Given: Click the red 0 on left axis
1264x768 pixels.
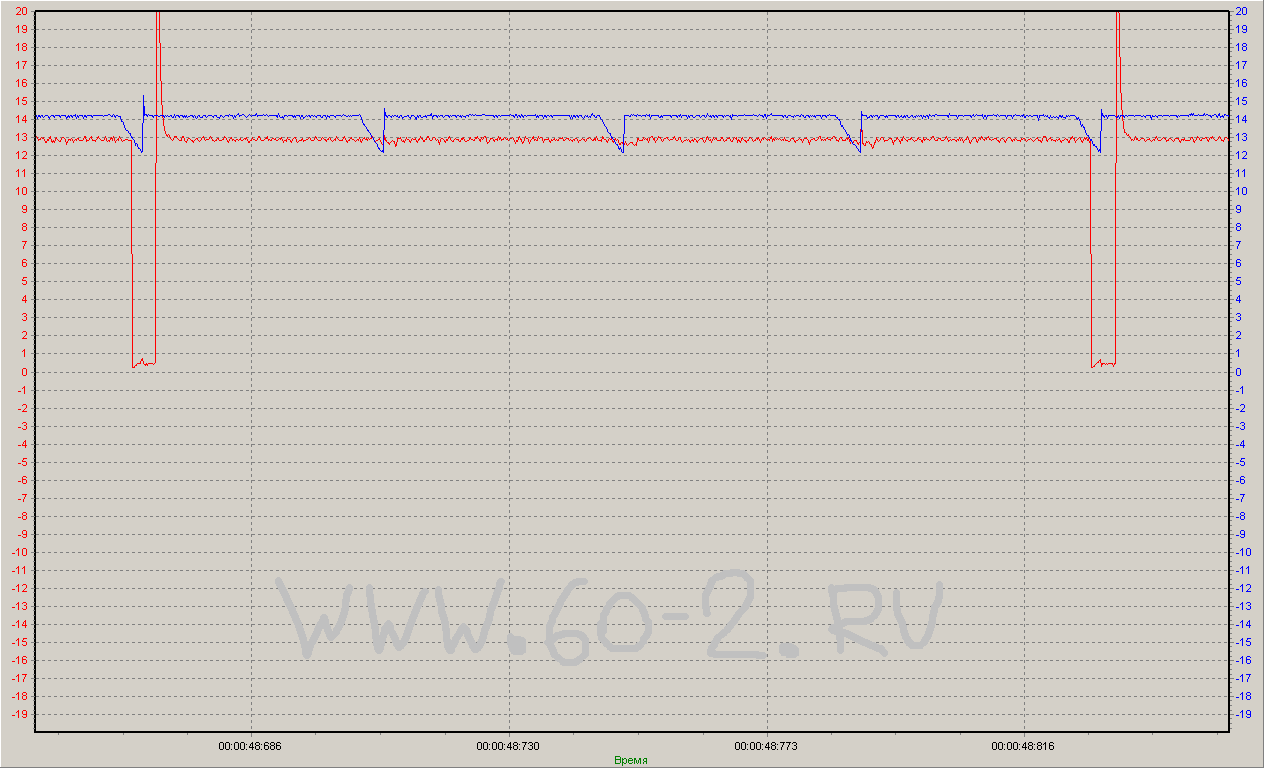Looking at the screenshot, I should click(x=23, y=372).
